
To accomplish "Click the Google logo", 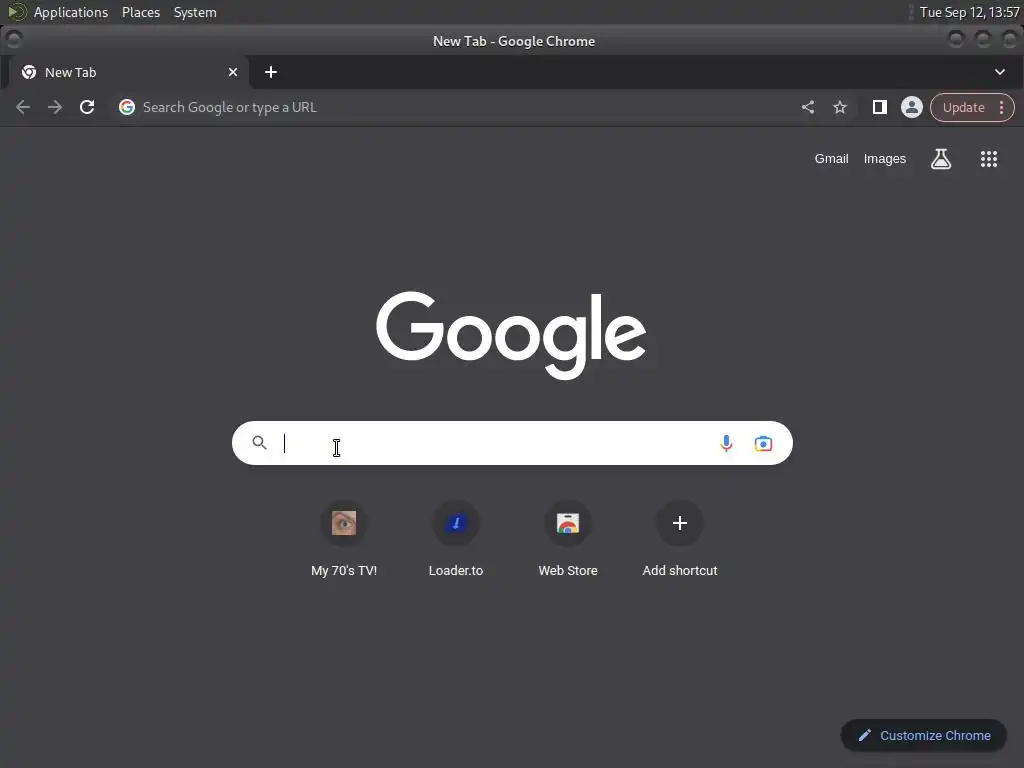I will [511, 335].
